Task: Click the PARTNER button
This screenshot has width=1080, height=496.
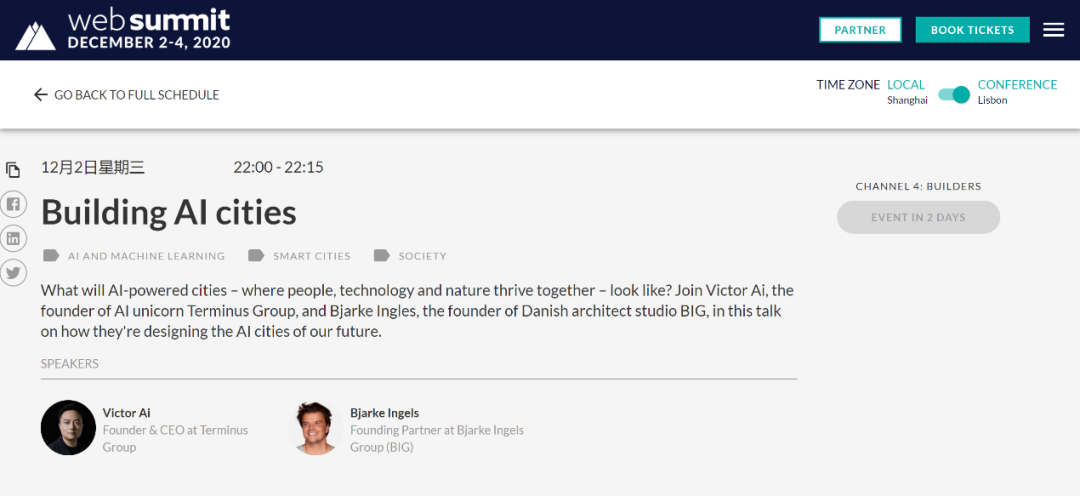Action: click(860, 30)
